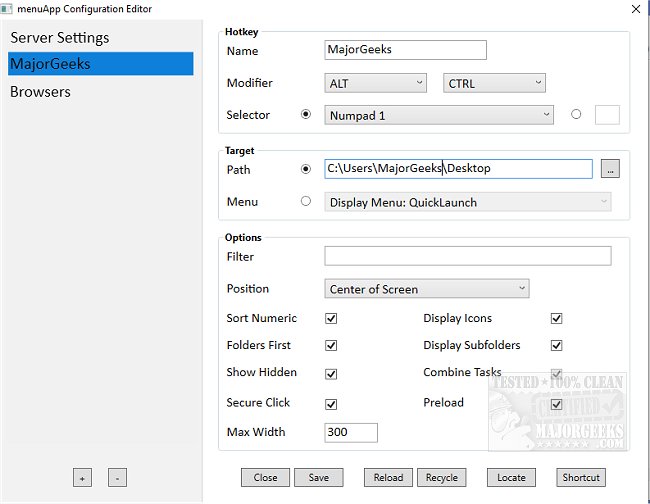Click the Reload button
The height and width of the screenshot is (504, 650).
pos(388,478)
